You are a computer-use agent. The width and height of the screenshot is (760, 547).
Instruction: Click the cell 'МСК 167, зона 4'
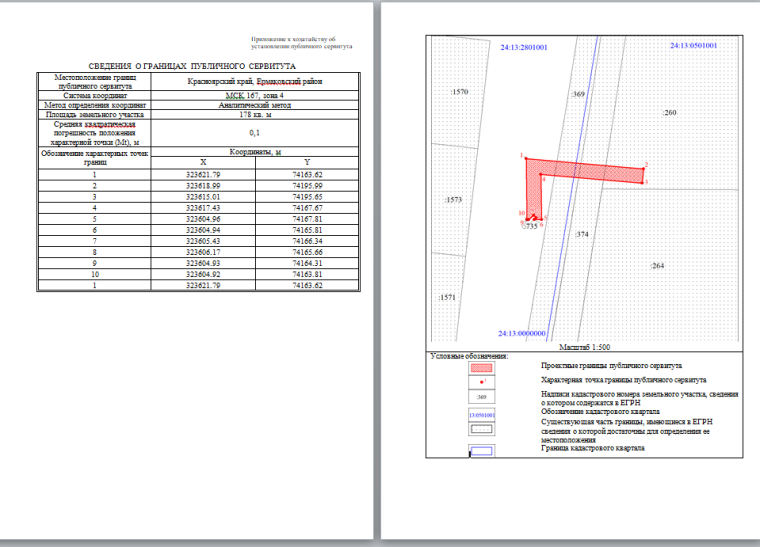(x=255, y=95)
